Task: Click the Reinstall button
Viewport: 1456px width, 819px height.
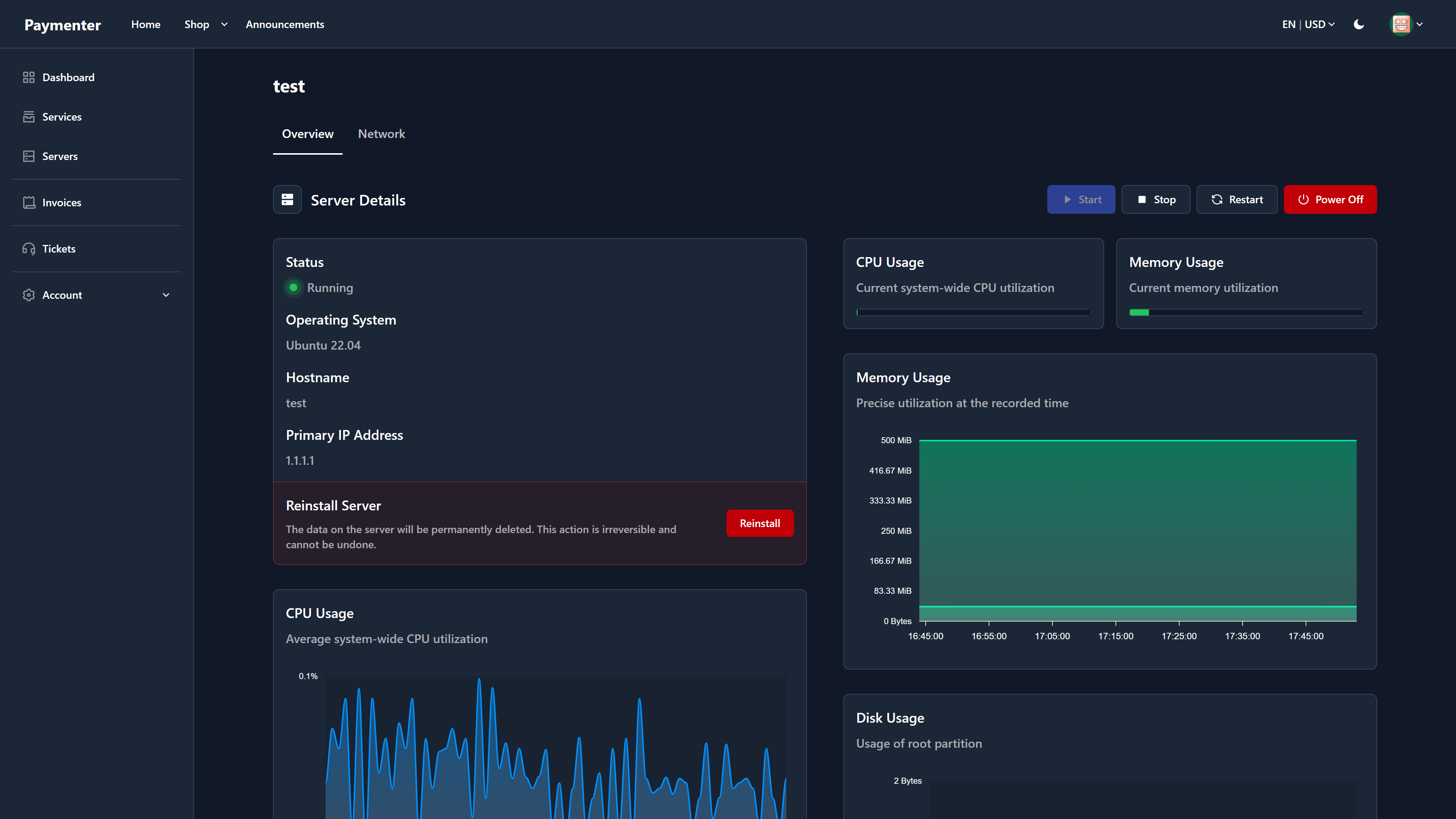Action: [759, 523]
